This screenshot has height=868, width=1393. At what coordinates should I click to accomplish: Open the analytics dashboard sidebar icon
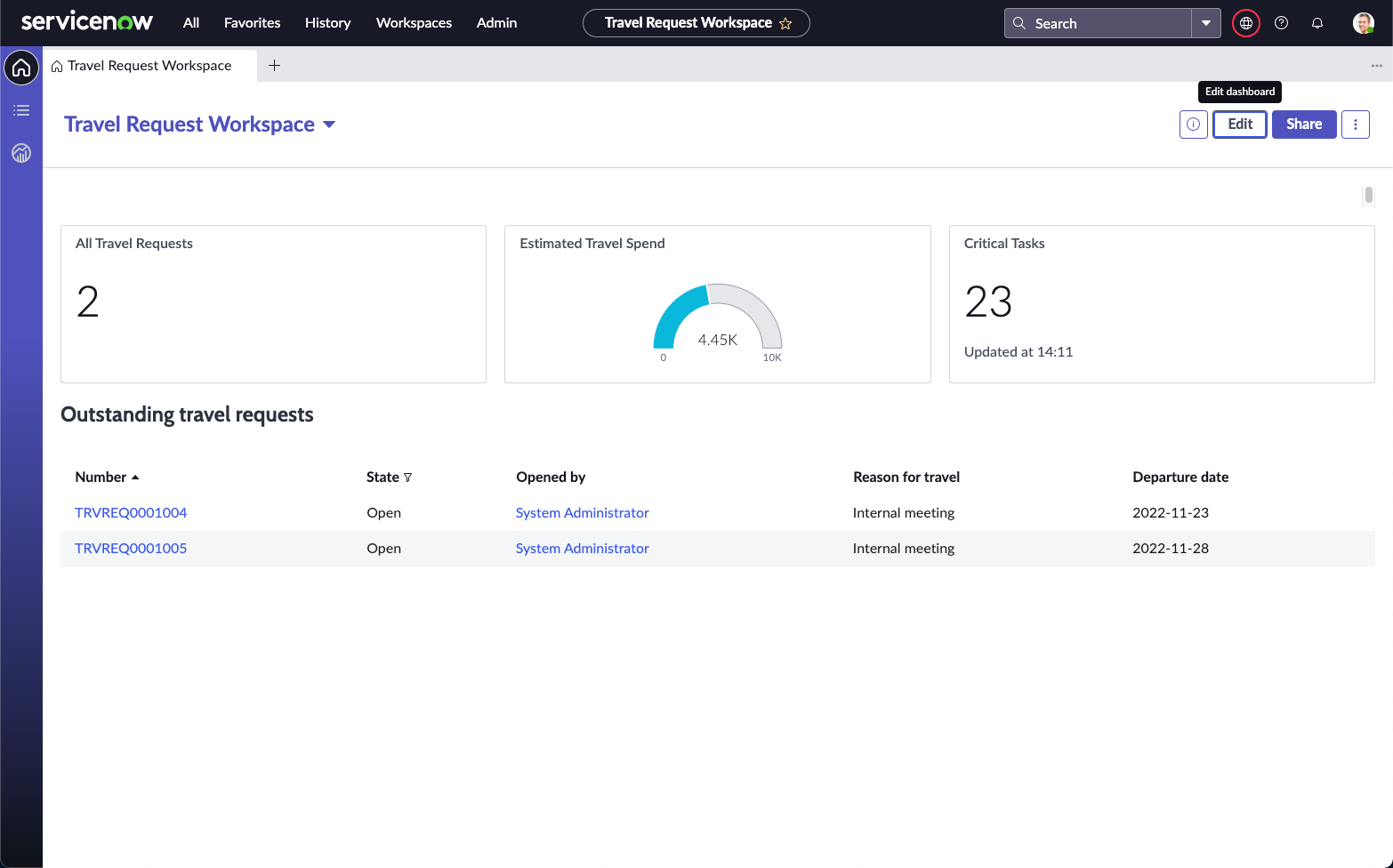(21, 153)
